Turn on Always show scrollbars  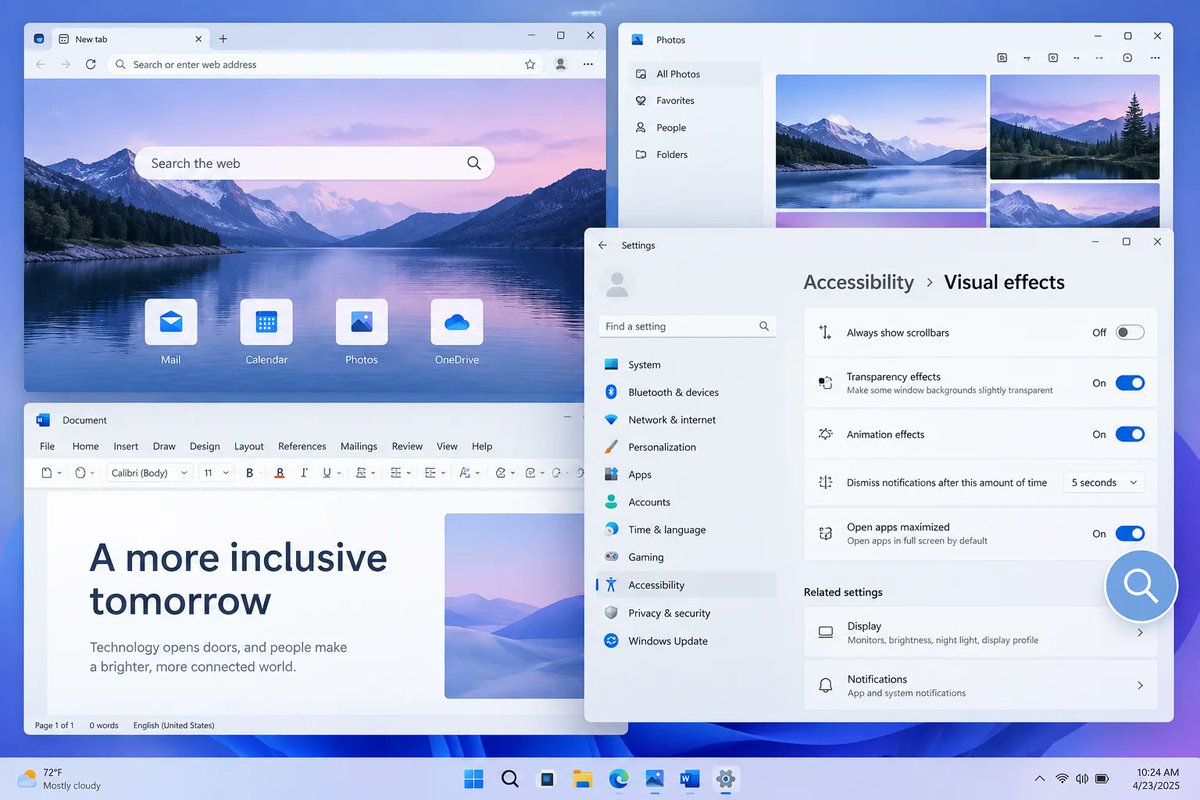coord(1130,332)
